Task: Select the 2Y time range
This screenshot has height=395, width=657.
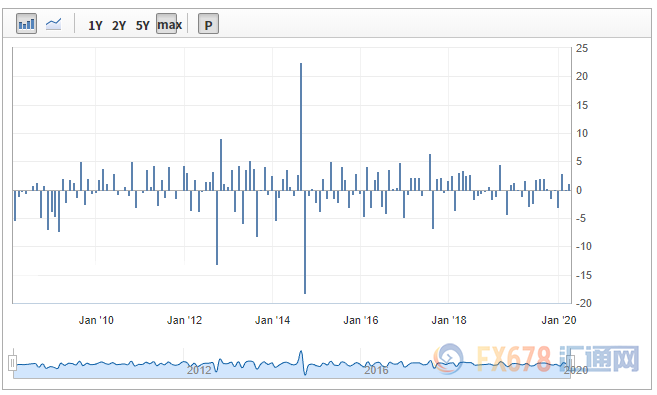Action: [x=119, y=26]
